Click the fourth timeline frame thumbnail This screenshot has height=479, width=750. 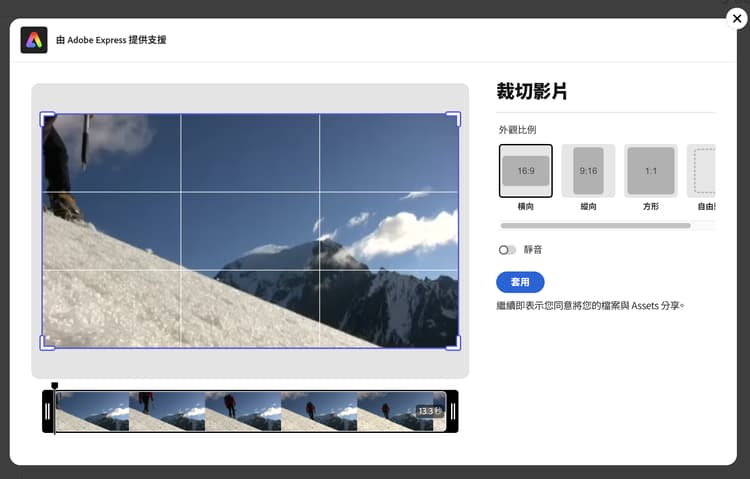click(319, 412)
